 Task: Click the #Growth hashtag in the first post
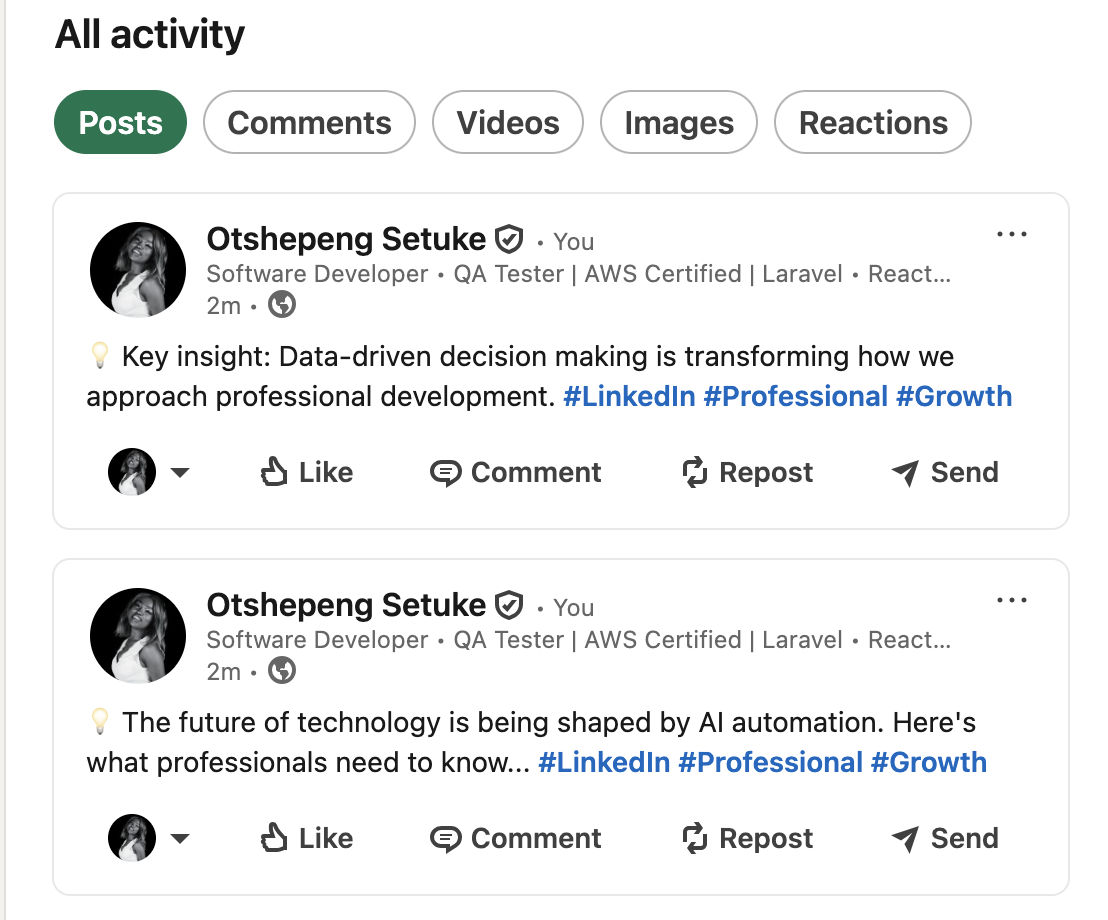click(954, 396)
